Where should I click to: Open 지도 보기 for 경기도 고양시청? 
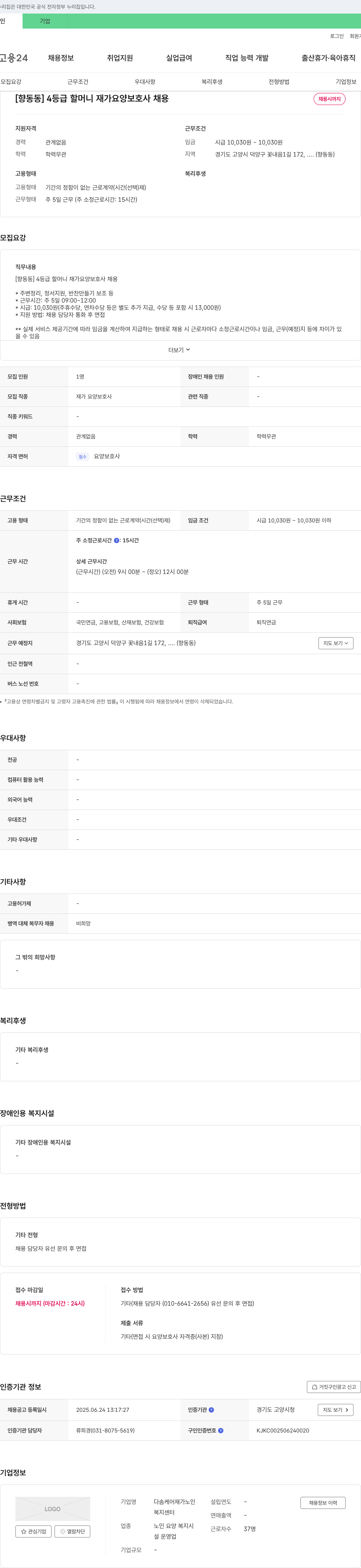click(x=335, y=1410)
